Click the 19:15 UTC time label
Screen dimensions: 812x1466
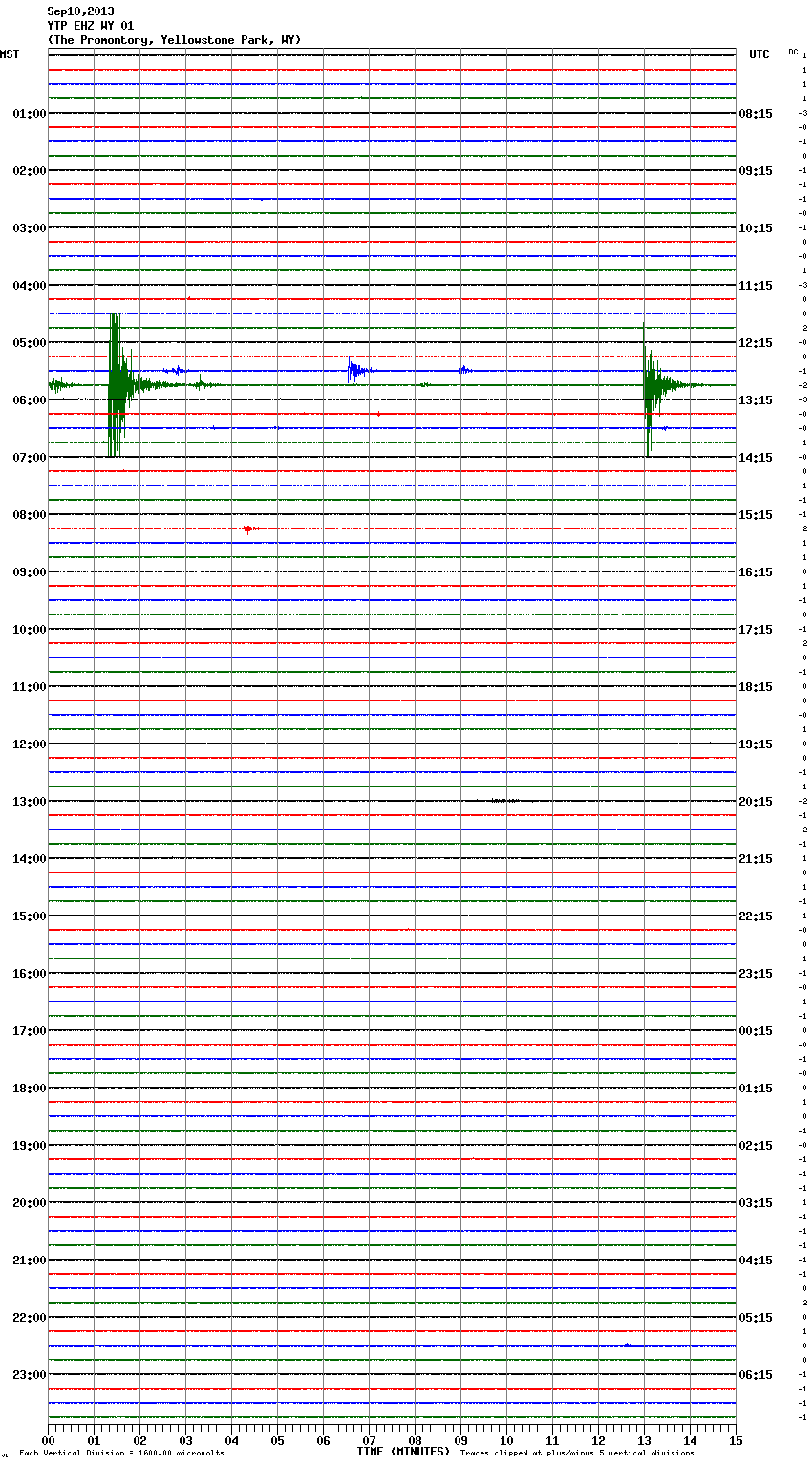(x=756, y=744)
